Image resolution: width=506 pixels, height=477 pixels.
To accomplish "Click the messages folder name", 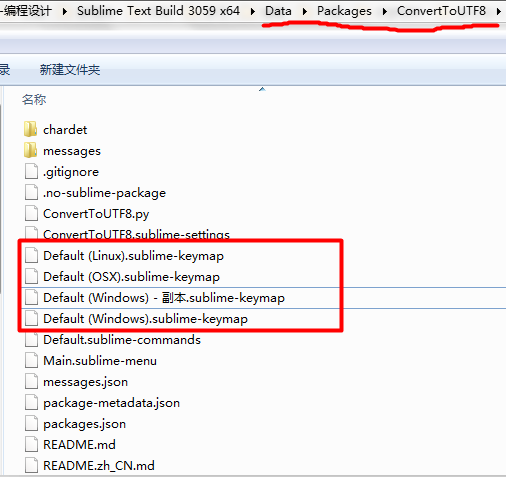I will [x=72, y=151].
